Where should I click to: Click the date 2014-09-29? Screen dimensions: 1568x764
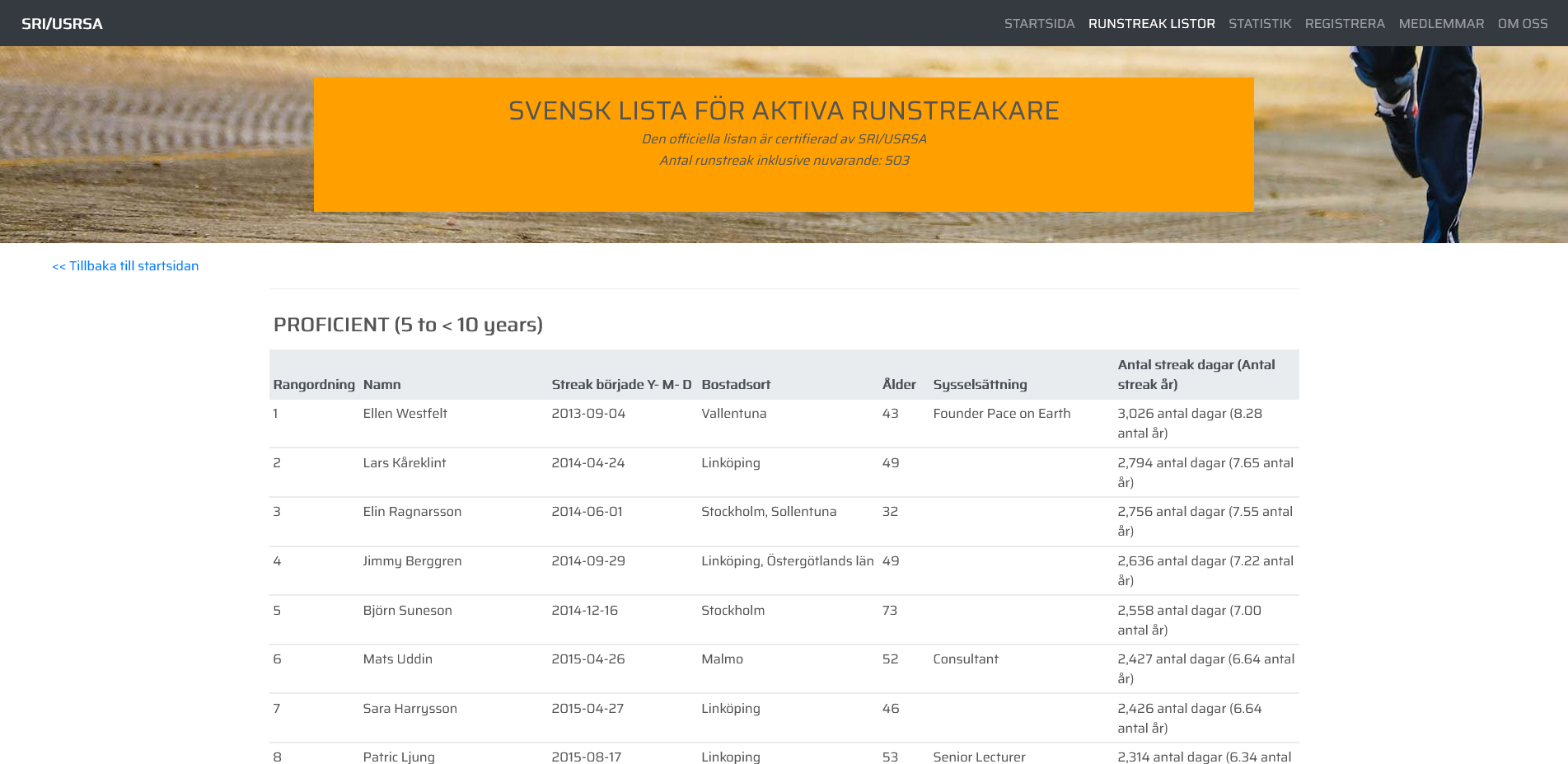click(x=588, y=560)
